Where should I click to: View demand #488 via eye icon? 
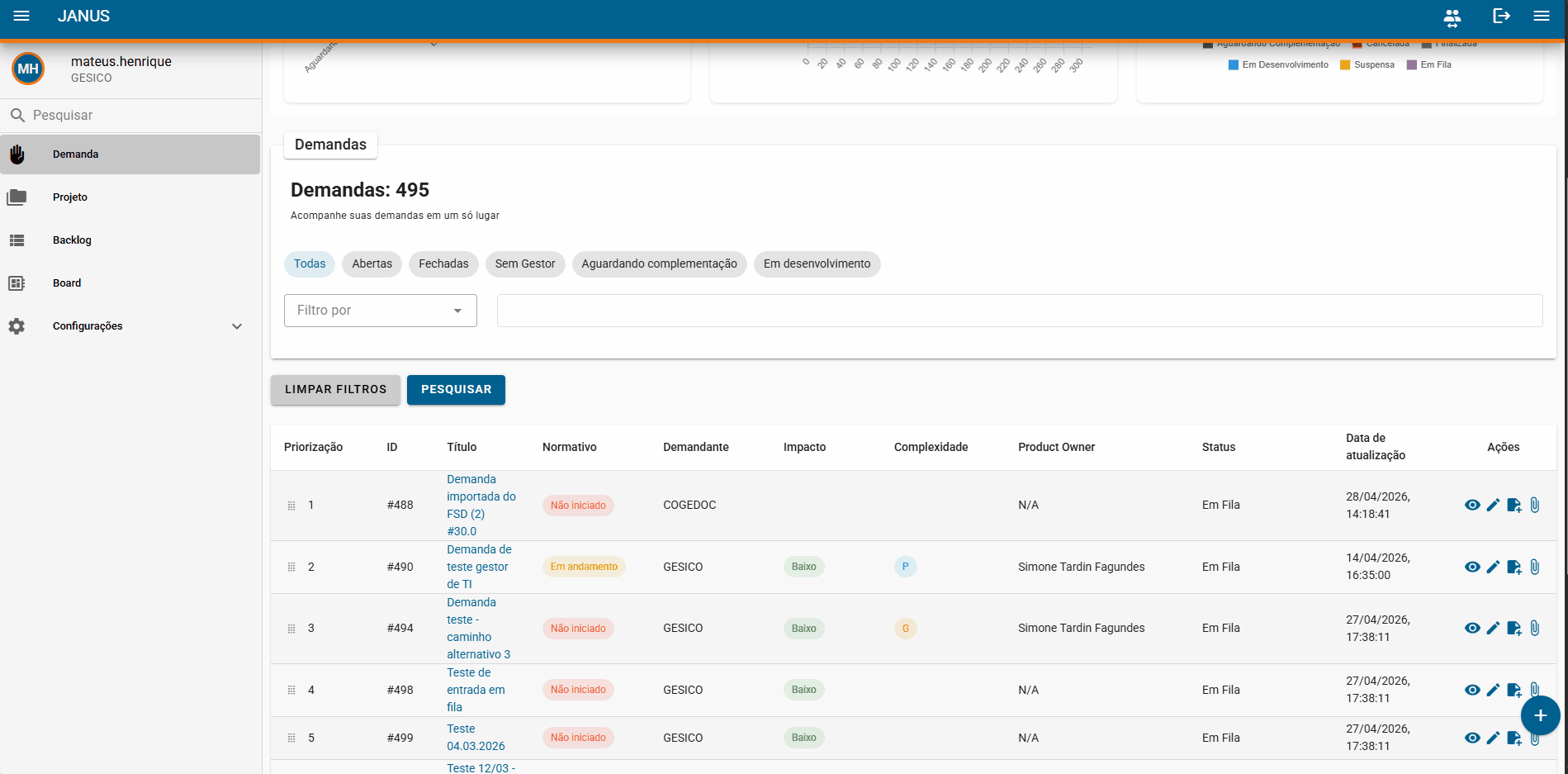coord(1472,505)
